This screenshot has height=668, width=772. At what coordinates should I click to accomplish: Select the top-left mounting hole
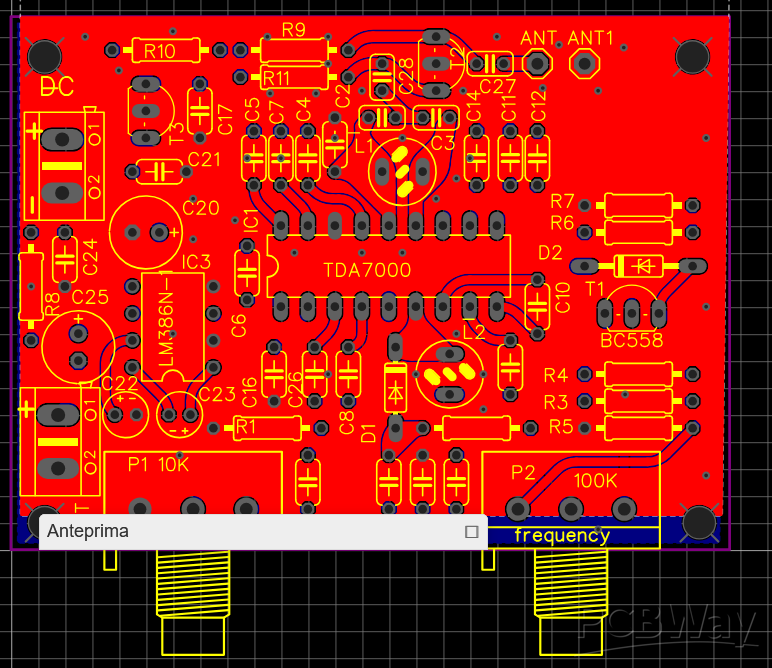click(x=44, y=56)
